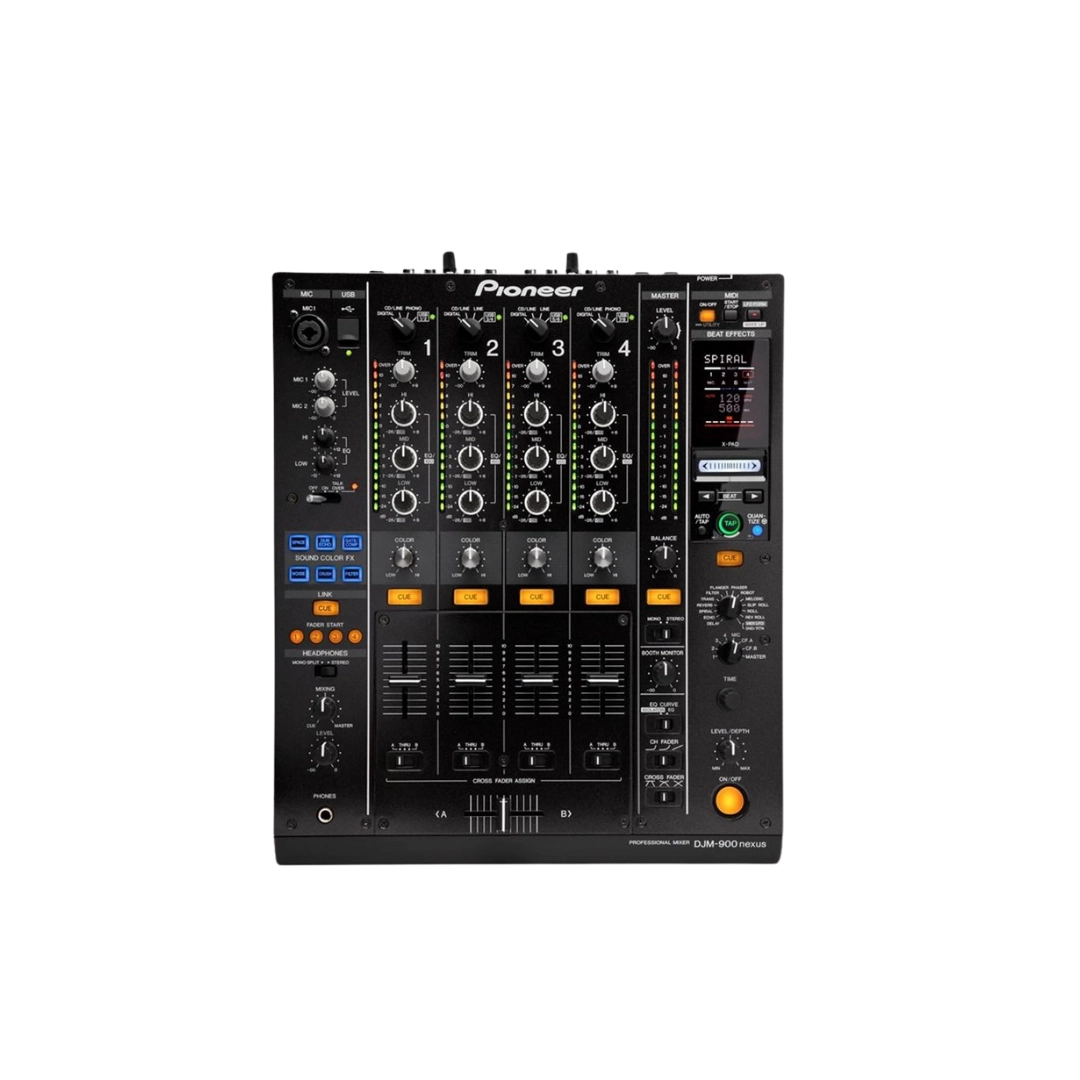1080x1080 pixels.
Task: Tap the green TAP button
Action: point(729,524)
